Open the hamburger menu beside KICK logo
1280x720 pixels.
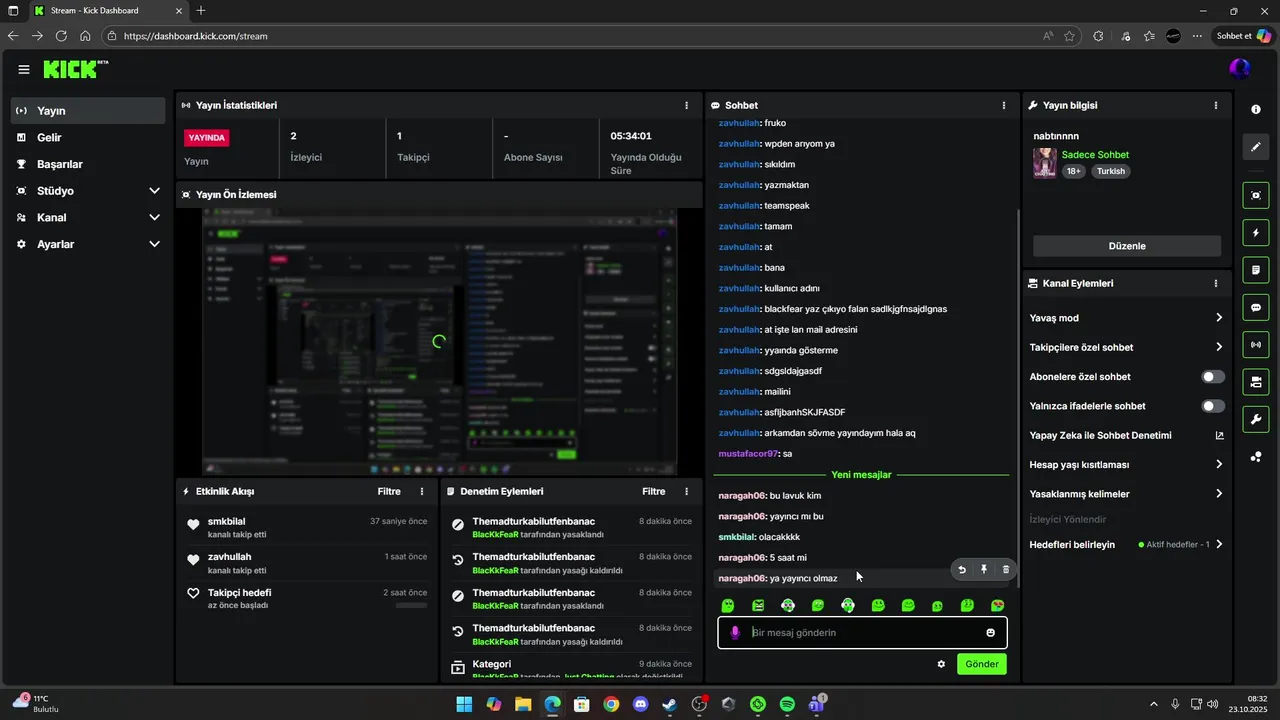24,69
